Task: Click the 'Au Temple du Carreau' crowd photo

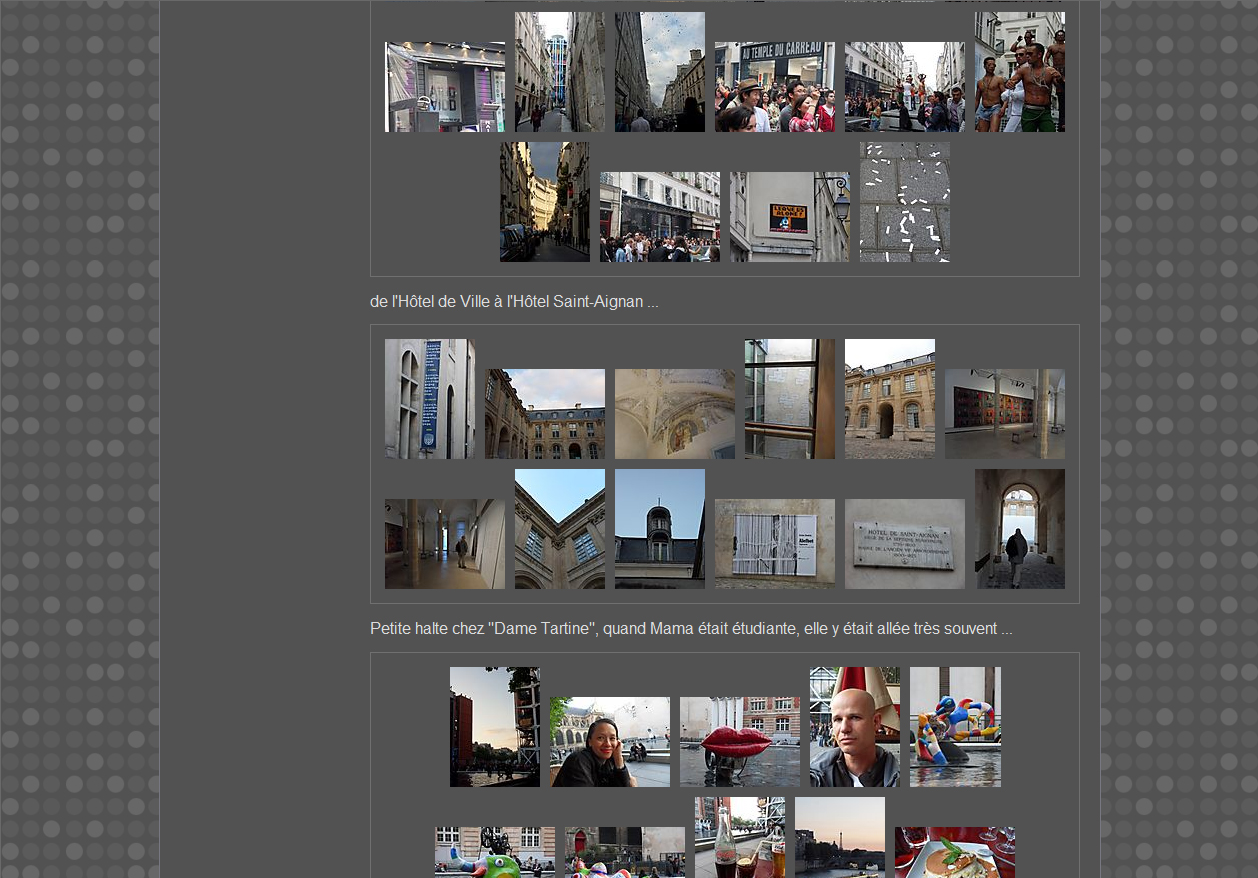Action: 774,87
